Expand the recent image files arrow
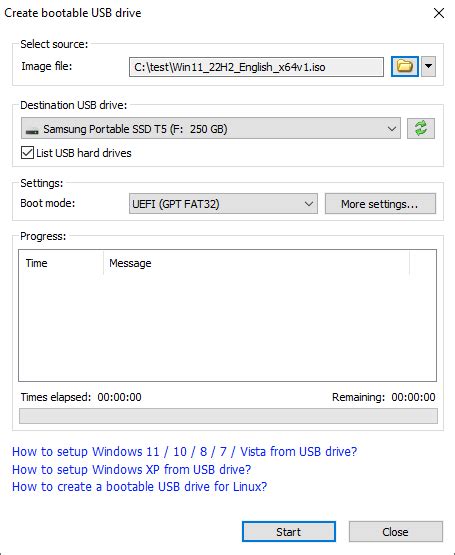 click(428, 66)
